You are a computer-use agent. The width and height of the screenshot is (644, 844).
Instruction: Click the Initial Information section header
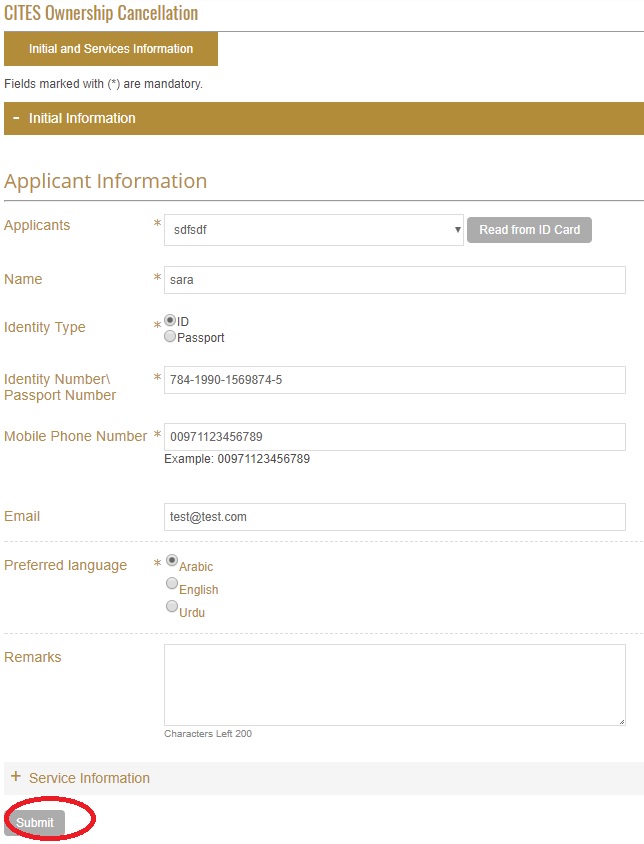(82, 118)
